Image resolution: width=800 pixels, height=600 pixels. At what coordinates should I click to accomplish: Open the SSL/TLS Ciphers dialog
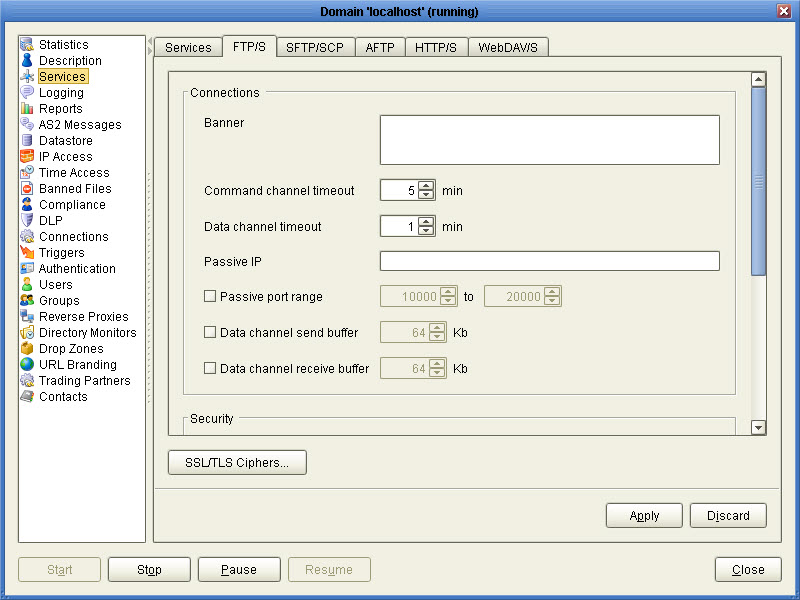(236, 462)
